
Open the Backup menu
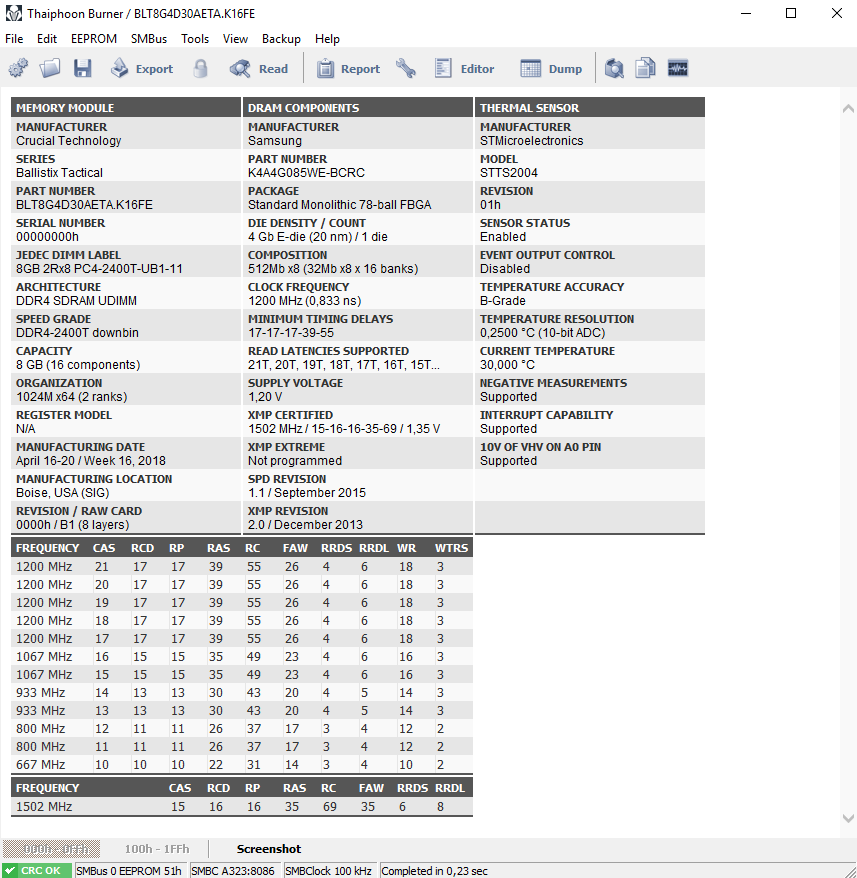(x=281, y=39)
